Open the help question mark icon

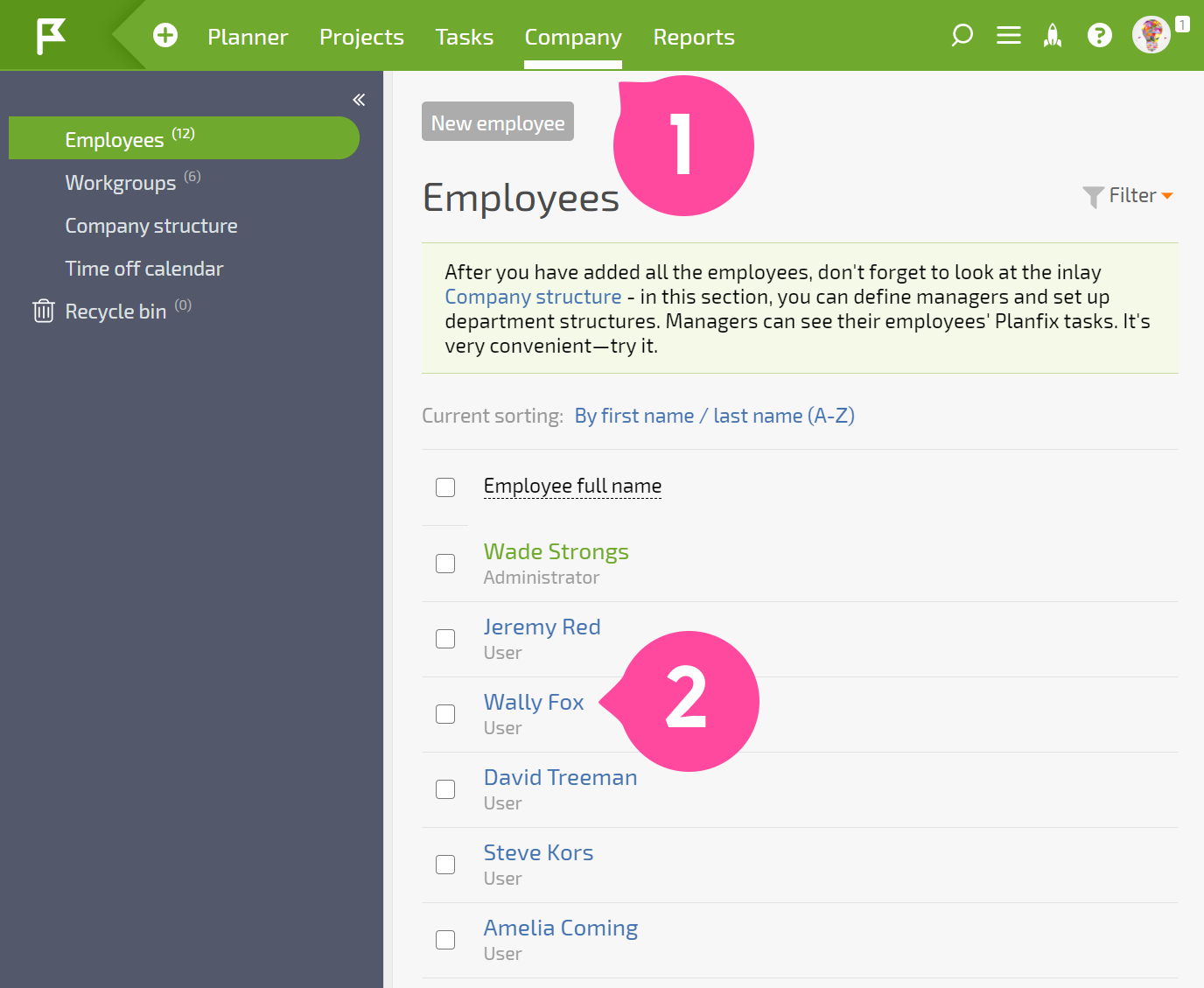1100,36
